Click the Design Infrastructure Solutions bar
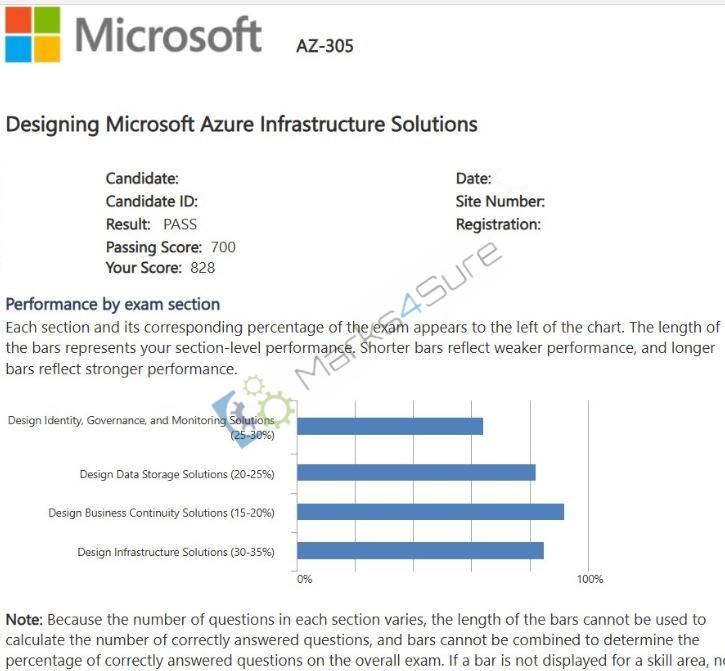Viewport: 725px width, 671px height. tap(420, 551)
